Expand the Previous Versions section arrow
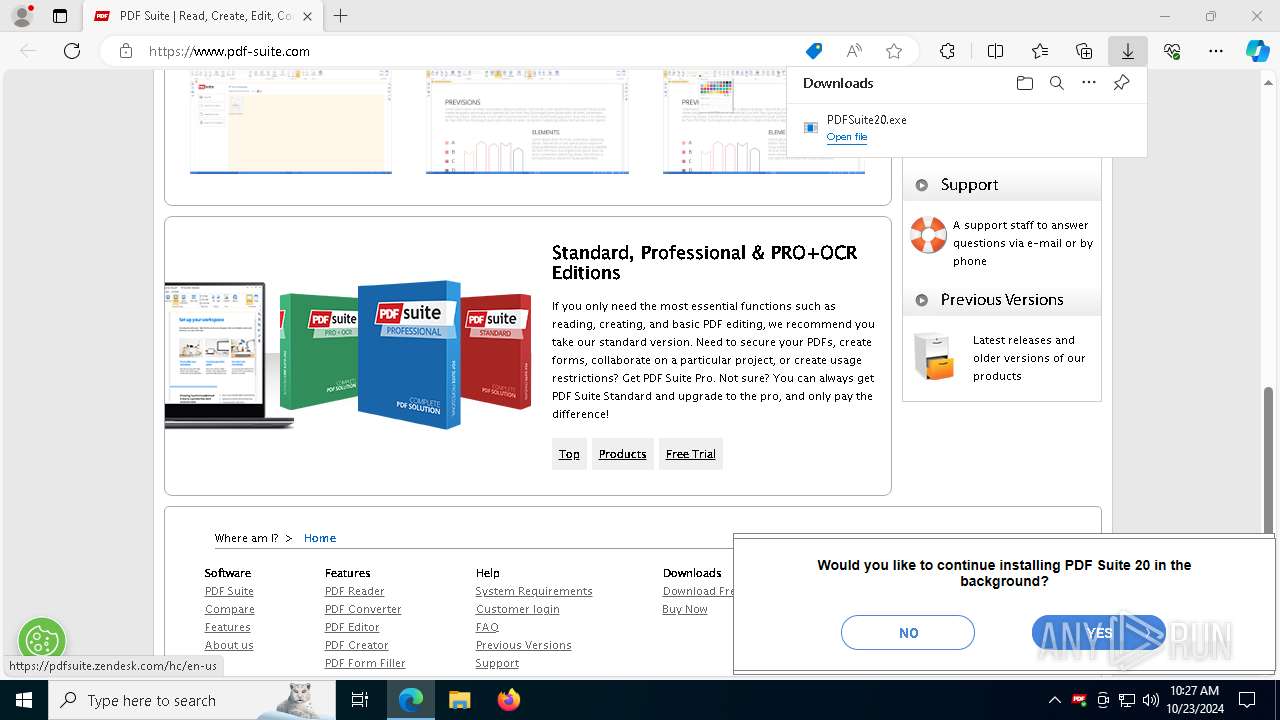Screen dimensions: 1280x720 tap(921, 300)
